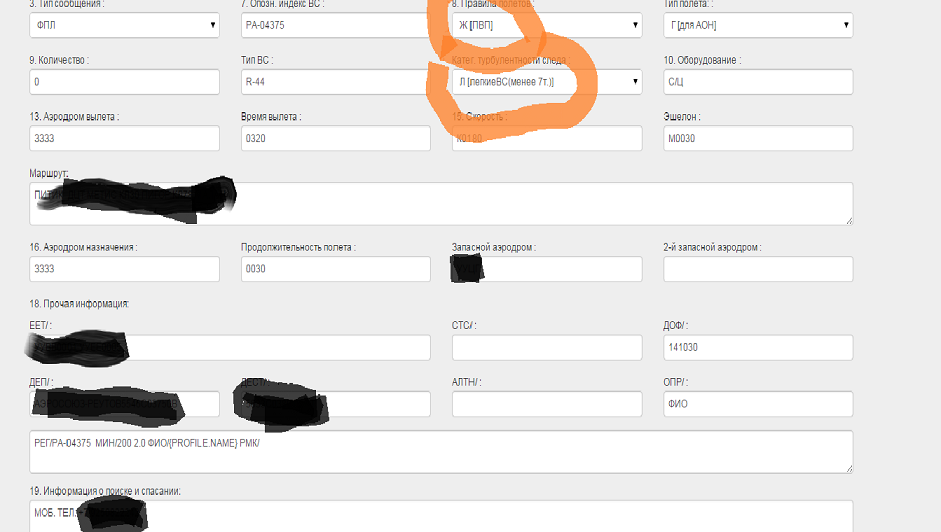Focus the ДОФ/ field with 141030

(x=757, y=347)
